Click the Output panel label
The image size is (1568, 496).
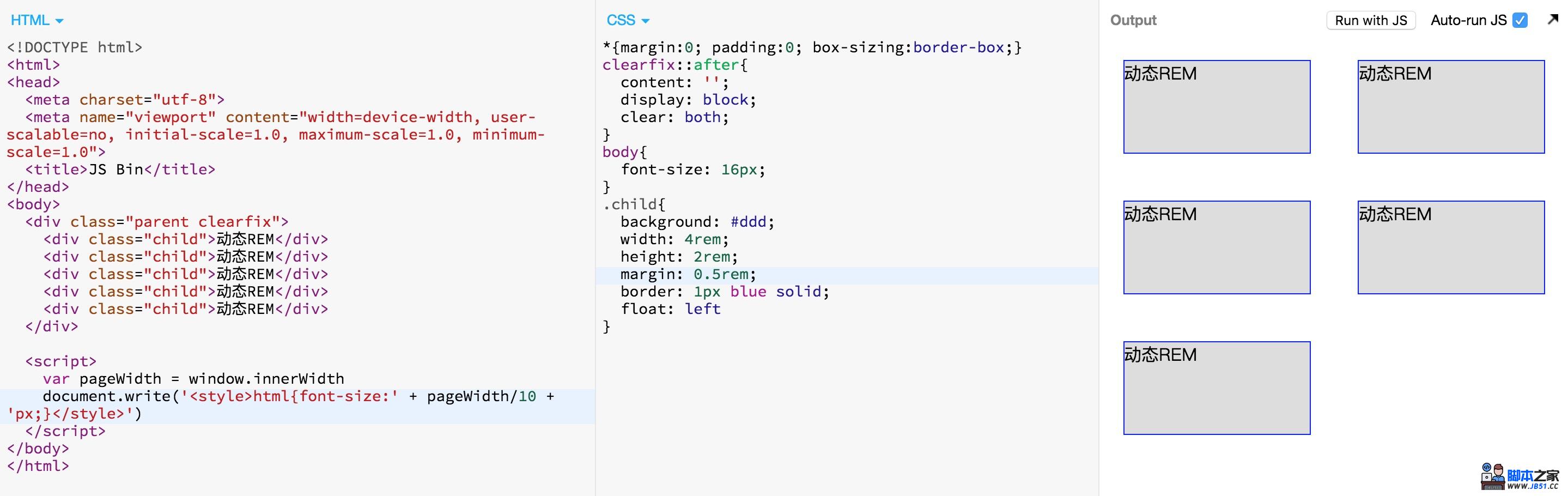(x=1133, y=20)
